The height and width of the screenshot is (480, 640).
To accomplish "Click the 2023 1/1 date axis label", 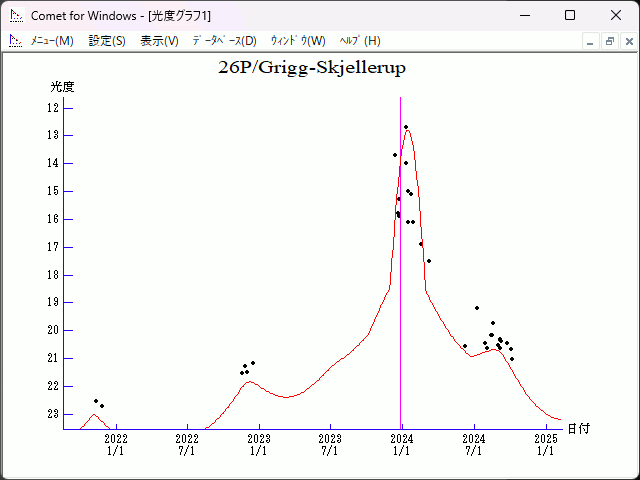I will click(x=259, y=444).
